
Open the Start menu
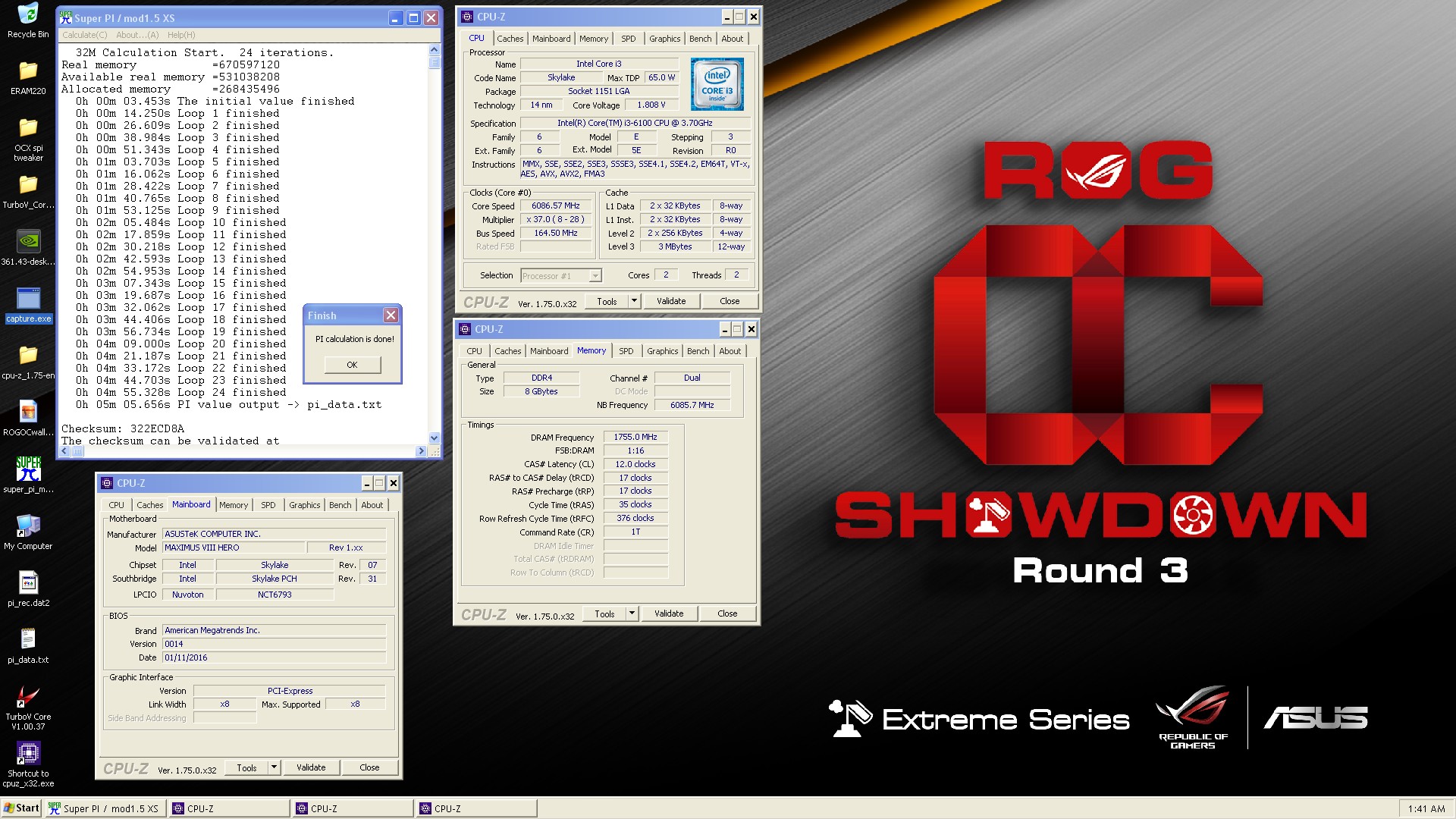21,808
